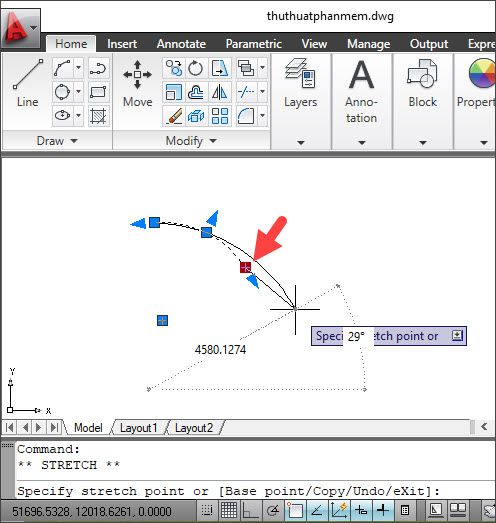Select the Arc tool in Draw panel
Viewport: 496px width, 523px height.
coord(62,68)
